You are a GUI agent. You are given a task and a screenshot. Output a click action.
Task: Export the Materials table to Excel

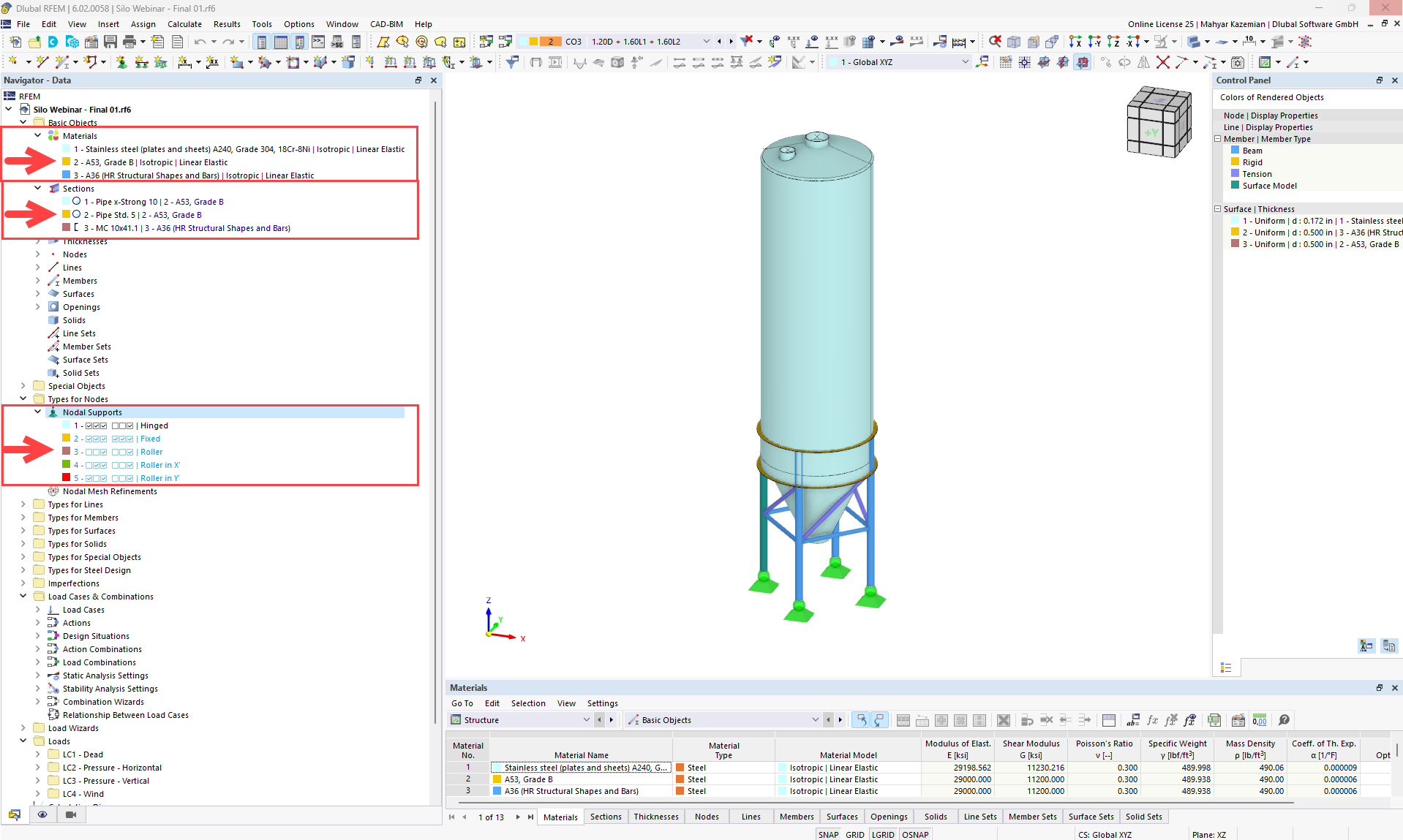(1214, 720)
